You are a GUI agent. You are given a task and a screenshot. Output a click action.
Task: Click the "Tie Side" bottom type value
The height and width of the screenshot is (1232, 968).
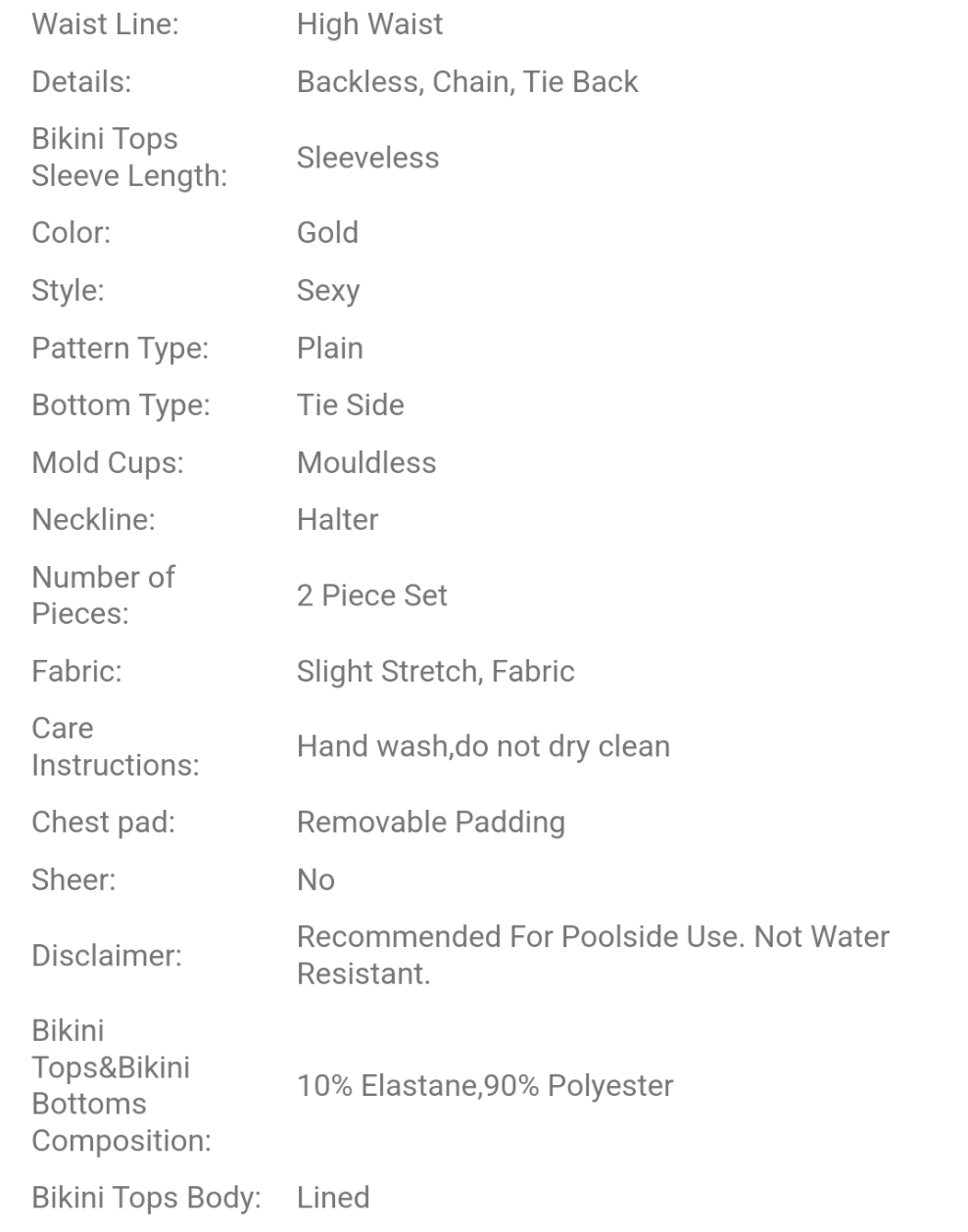(350, 405)
